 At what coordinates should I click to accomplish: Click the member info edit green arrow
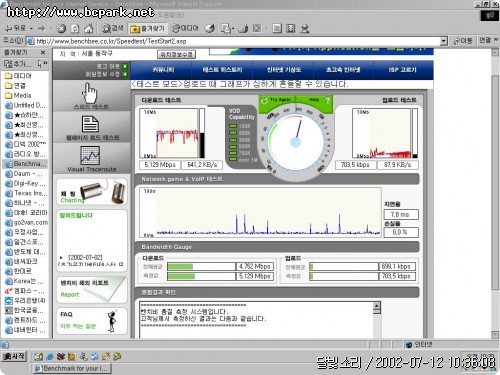125,74
